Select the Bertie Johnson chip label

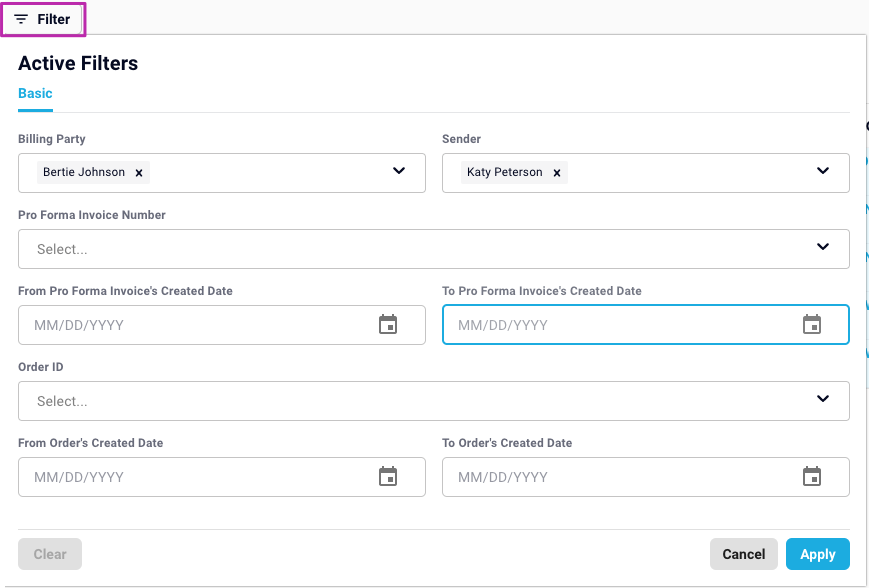pyautogui.click(x=84, y=172)
